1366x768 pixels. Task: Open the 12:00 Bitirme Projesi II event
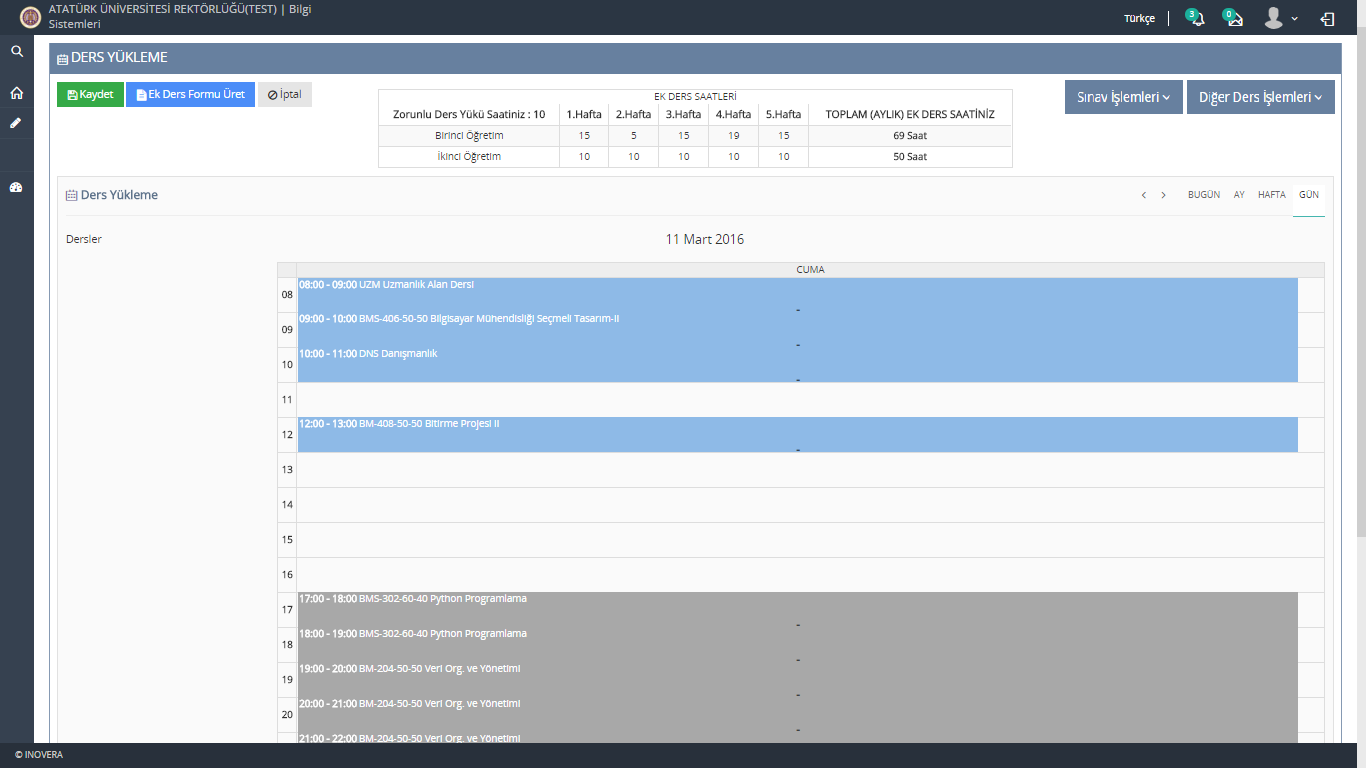click(x=797, y=435)
